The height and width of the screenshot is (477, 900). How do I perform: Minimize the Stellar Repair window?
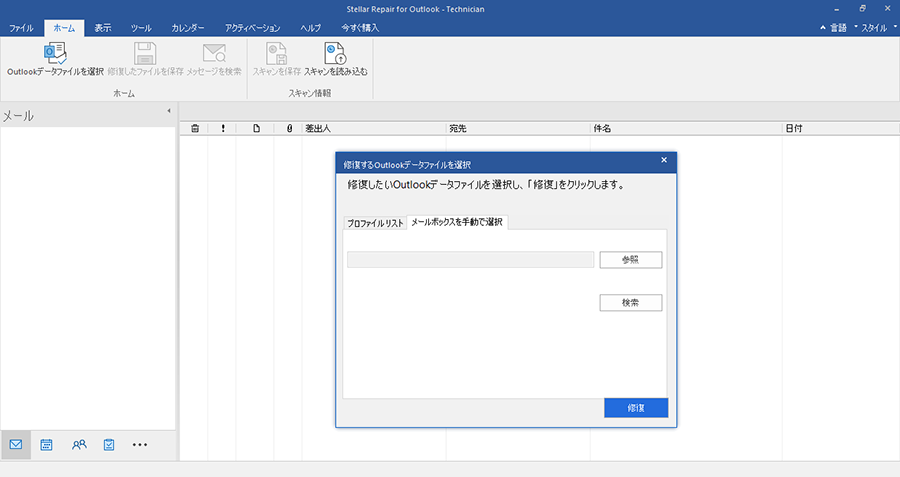pos(837,9)
